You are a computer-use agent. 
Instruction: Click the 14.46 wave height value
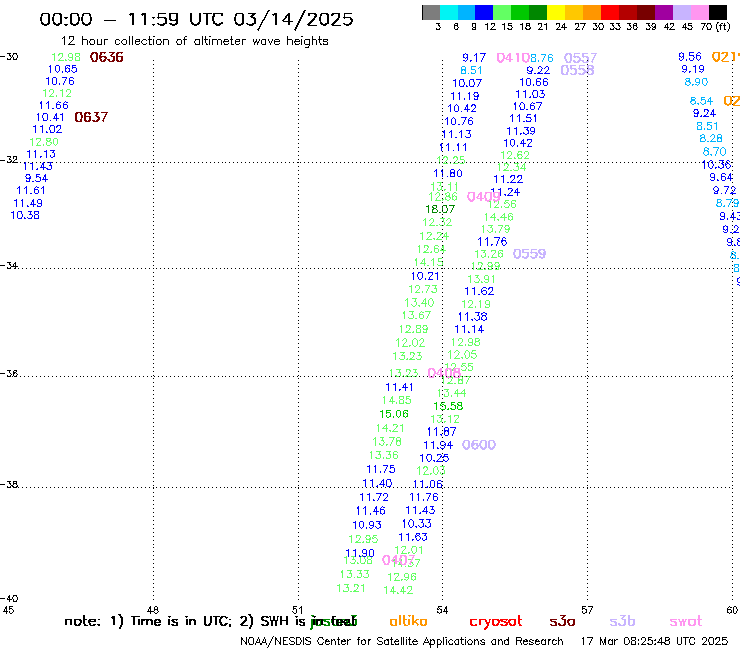pos(498,217)
